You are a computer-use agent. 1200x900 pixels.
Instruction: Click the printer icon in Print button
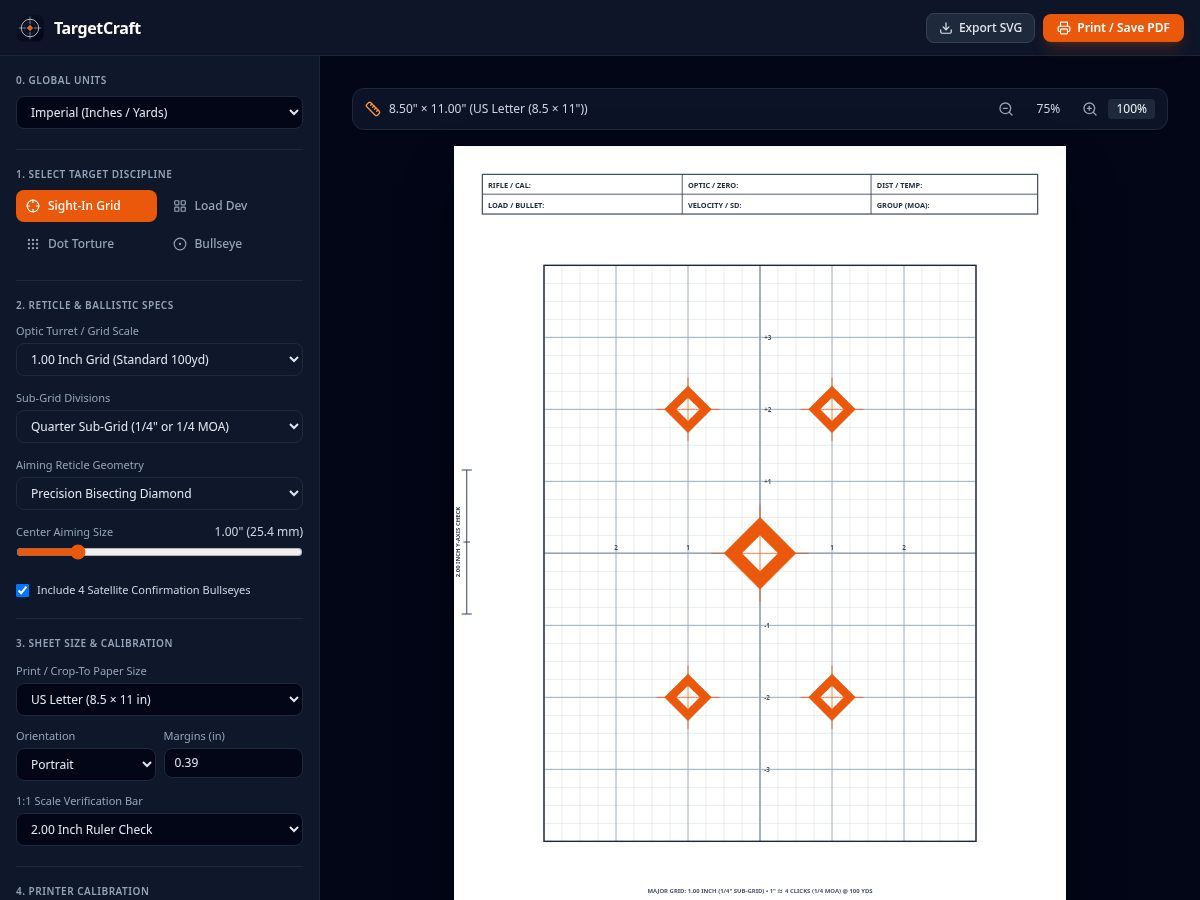pyautogui.click(x=1063, y=28)
